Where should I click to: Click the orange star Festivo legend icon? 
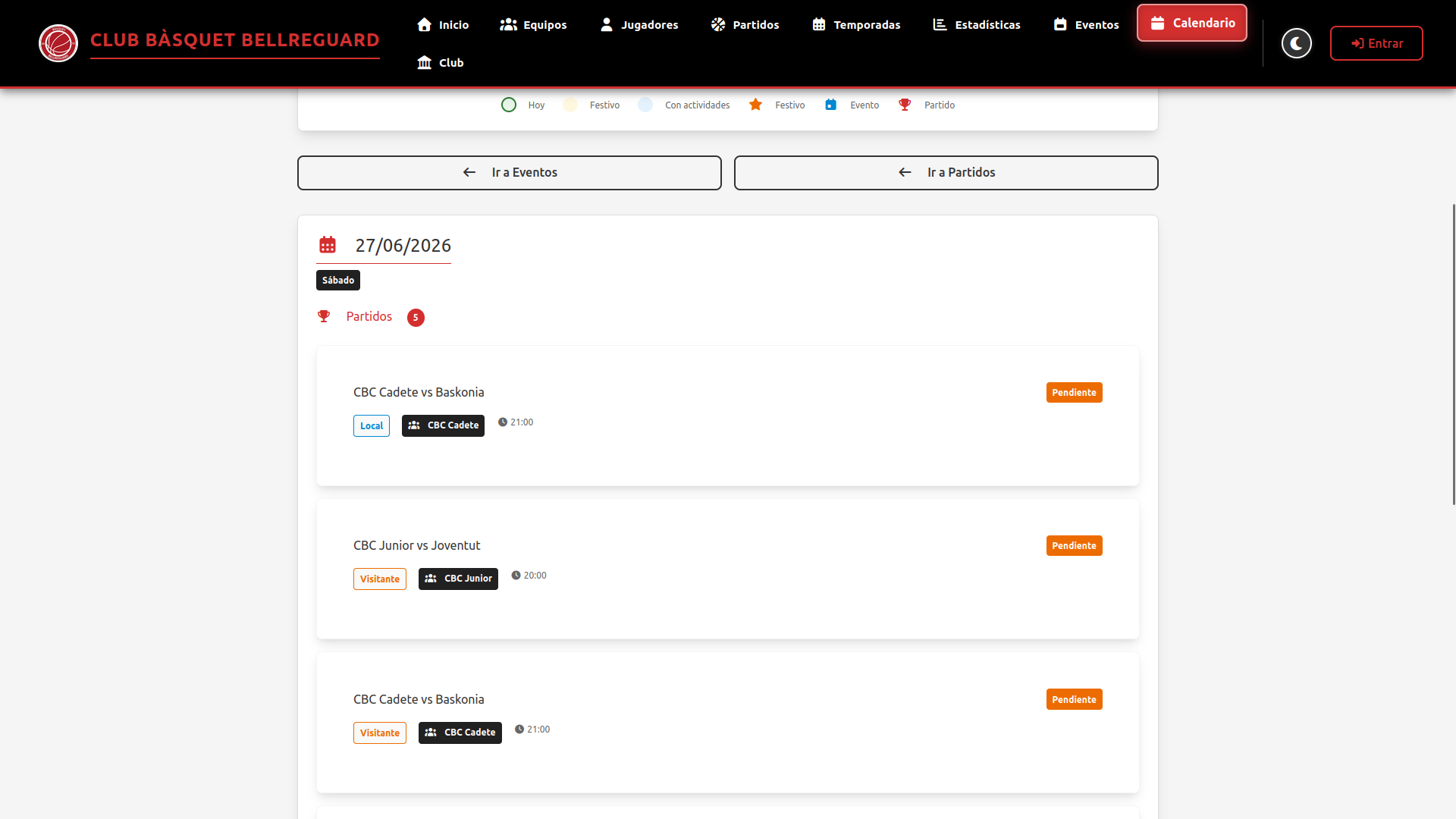tap(755, 105)
